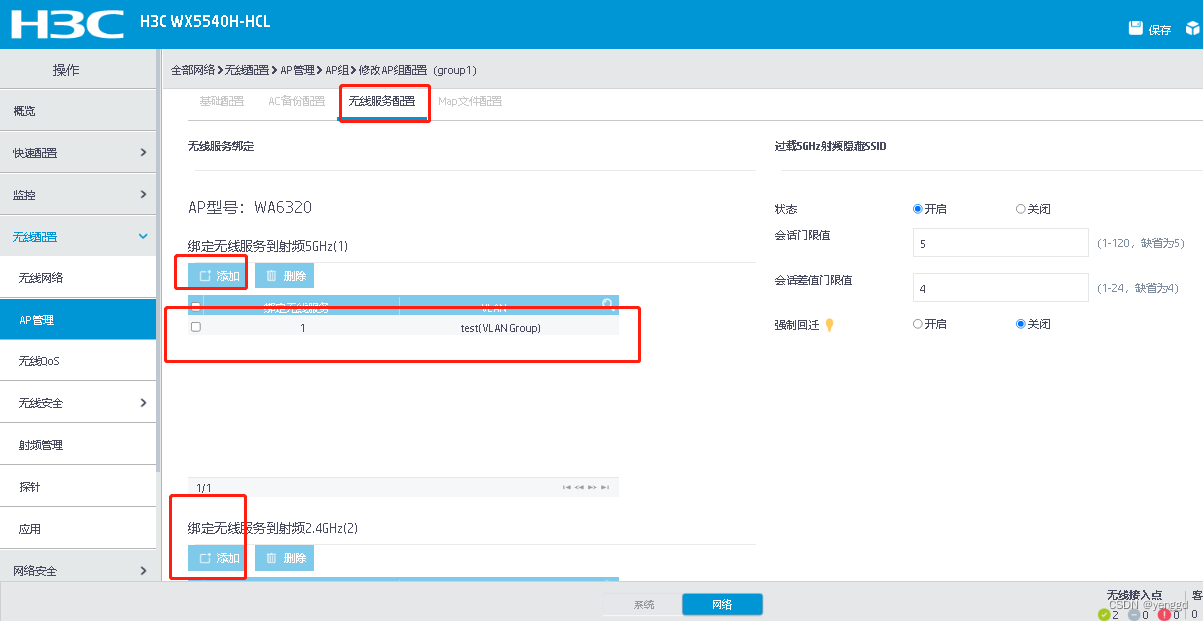The width and height of the screenshot is (1203, 621).
Task: Click the 系统 button at the bottom
Action: (642, 604)
